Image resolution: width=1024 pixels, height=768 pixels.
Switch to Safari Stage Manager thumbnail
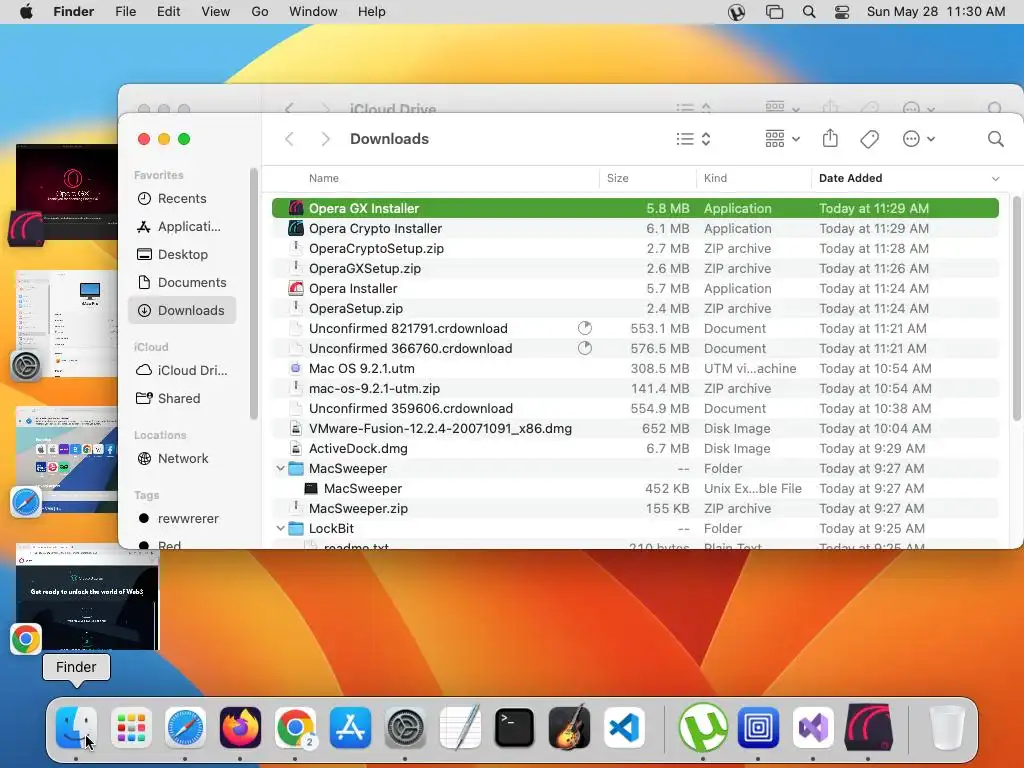[x=67, y=459]
